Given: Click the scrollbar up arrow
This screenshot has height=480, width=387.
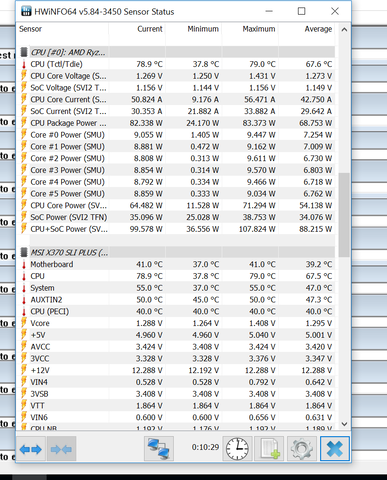Looking at the screenshot, I should click(x=344, y=29).
